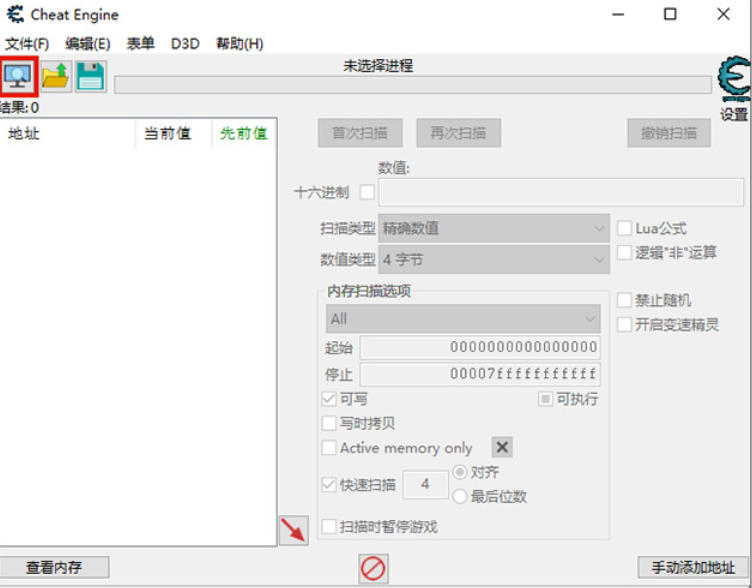Enable the 十六进制 hex checkbox
This screenshot has width=752, height=588.
click(x=367, y=192)
